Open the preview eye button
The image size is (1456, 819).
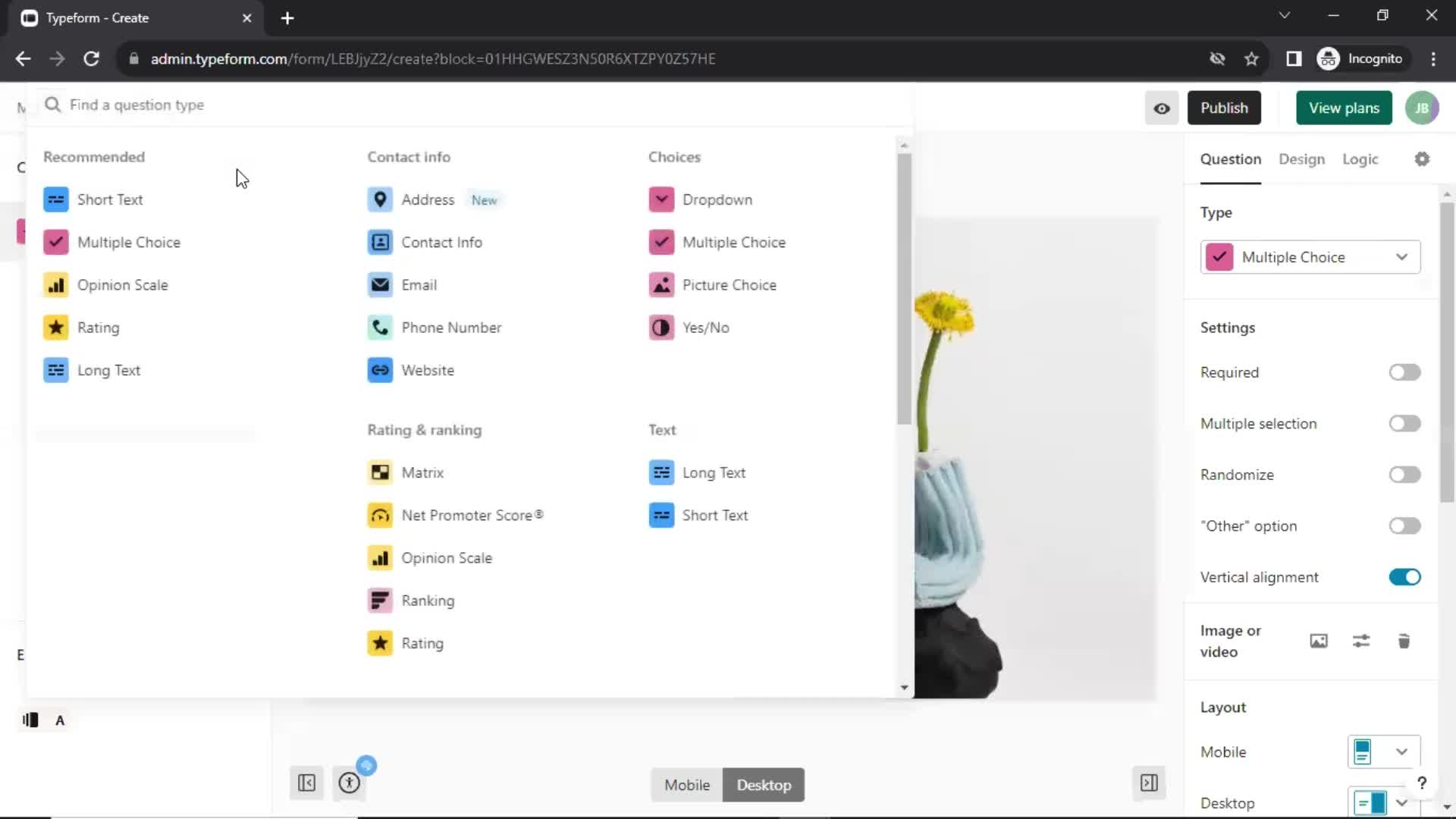click(x=1162, y=108)
